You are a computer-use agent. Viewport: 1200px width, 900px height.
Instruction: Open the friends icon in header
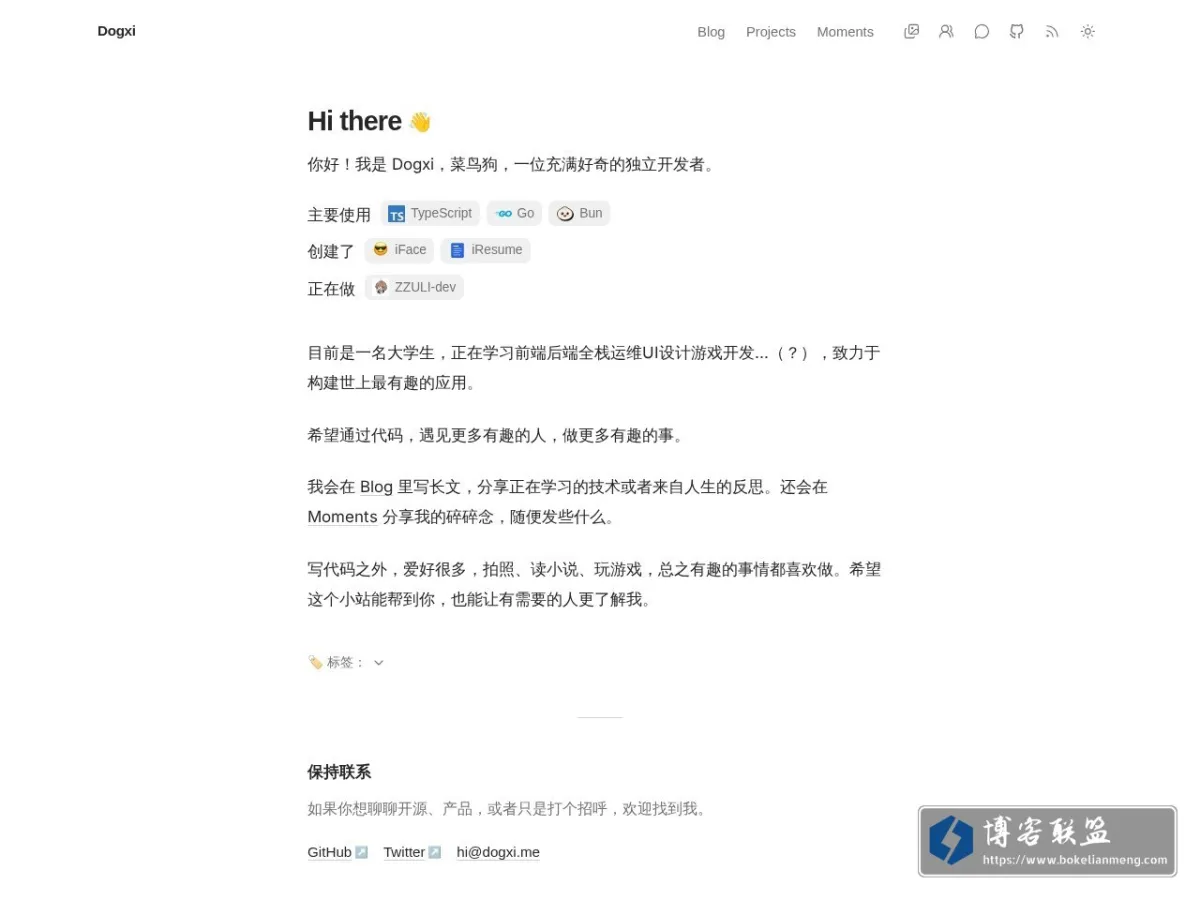click(946, 31)
